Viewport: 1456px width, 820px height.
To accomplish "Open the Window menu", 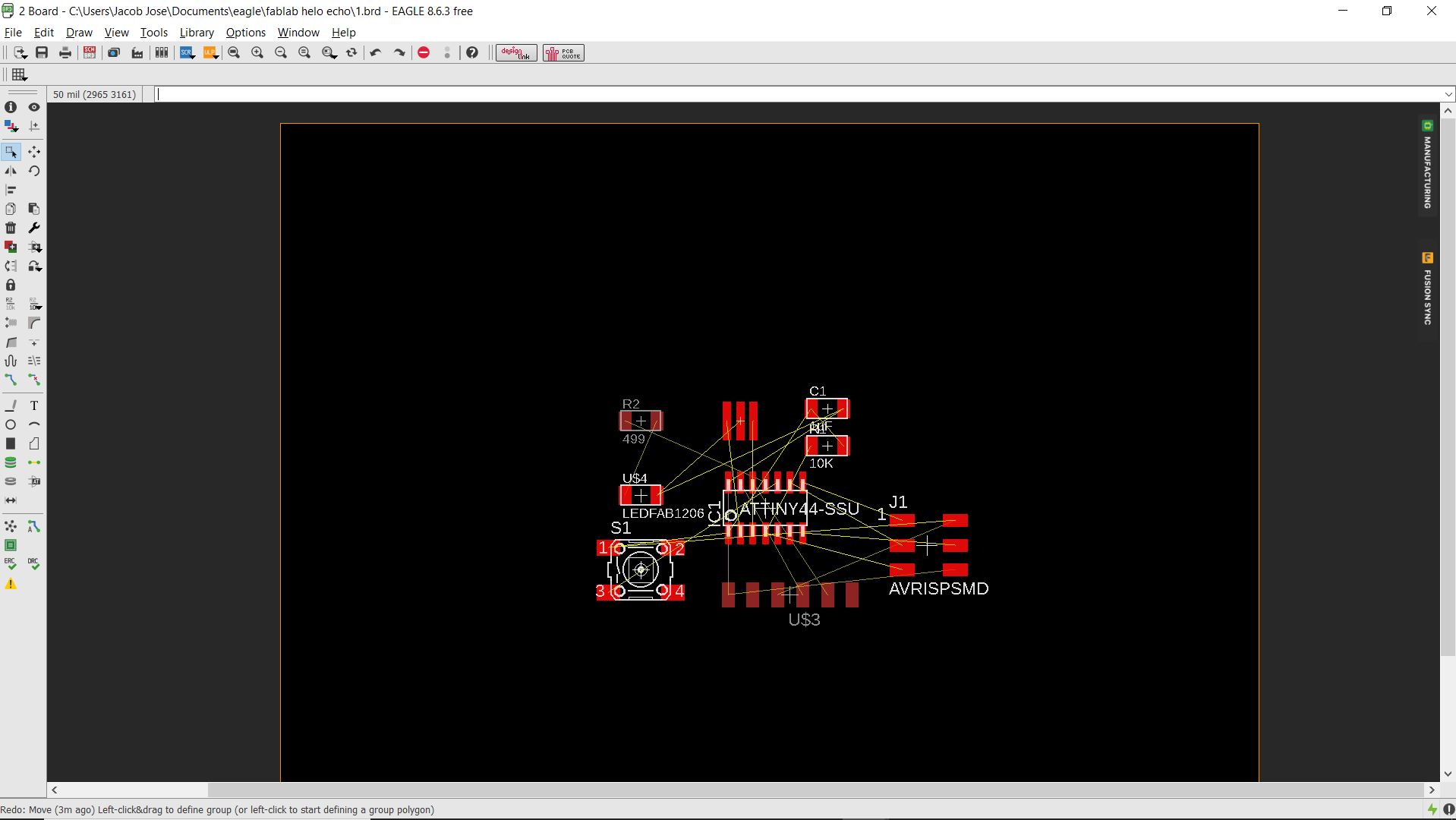I will pyautogui.click(x=298, y=33).
